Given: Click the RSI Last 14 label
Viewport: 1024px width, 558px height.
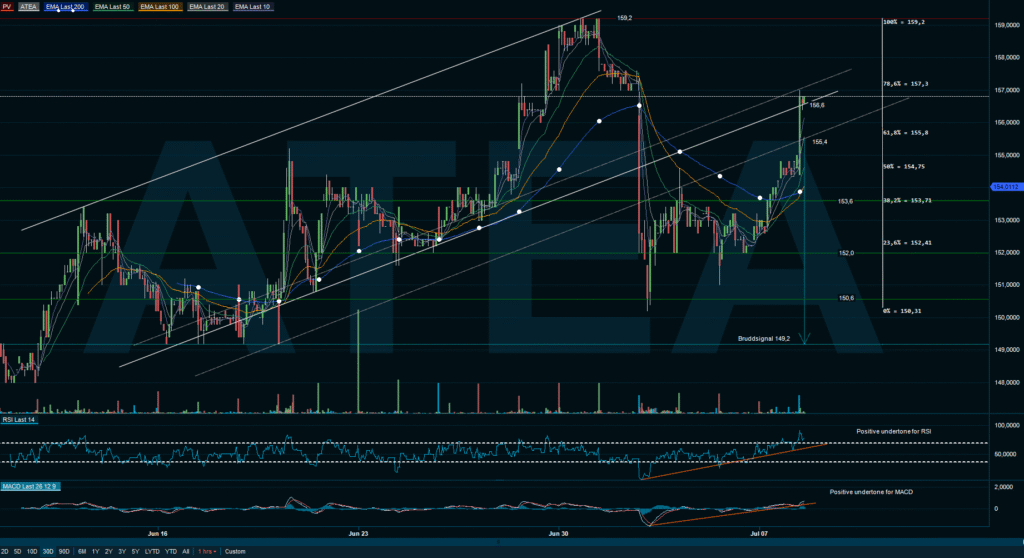Looking at the screenshot, I should (19, 419).
